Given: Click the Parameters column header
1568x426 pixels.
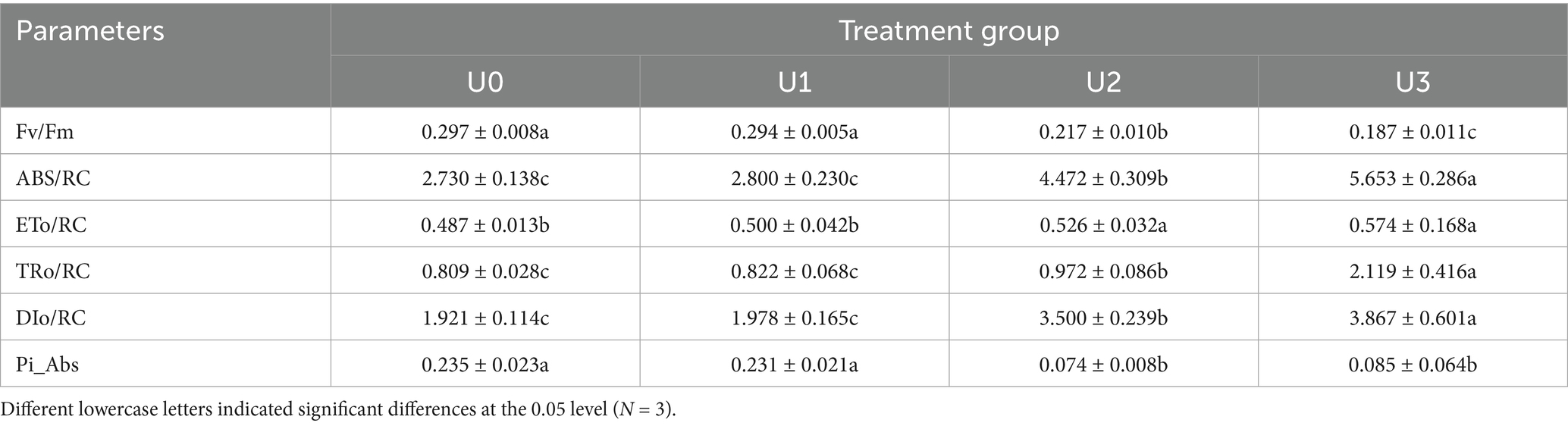Looking at the screenshot, I should coord(89,31).
